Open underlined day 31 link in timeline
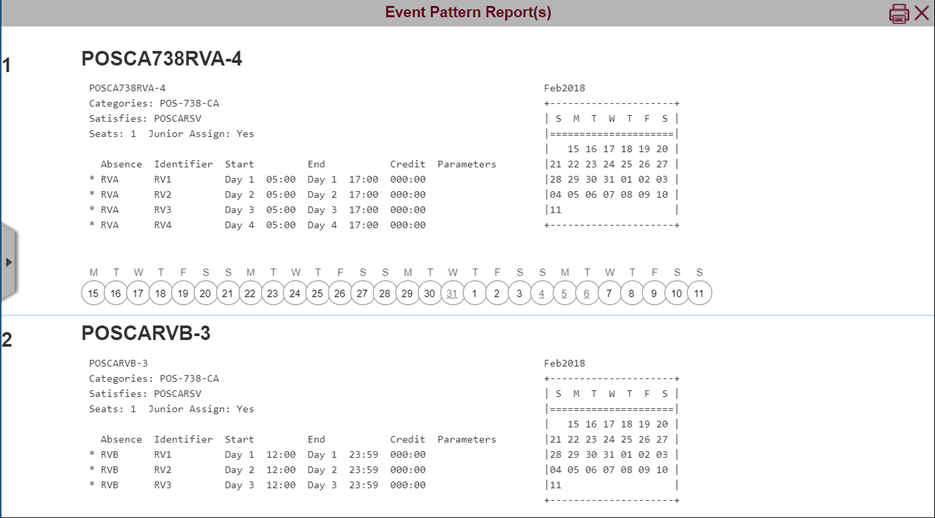 (x=452, y=293)
